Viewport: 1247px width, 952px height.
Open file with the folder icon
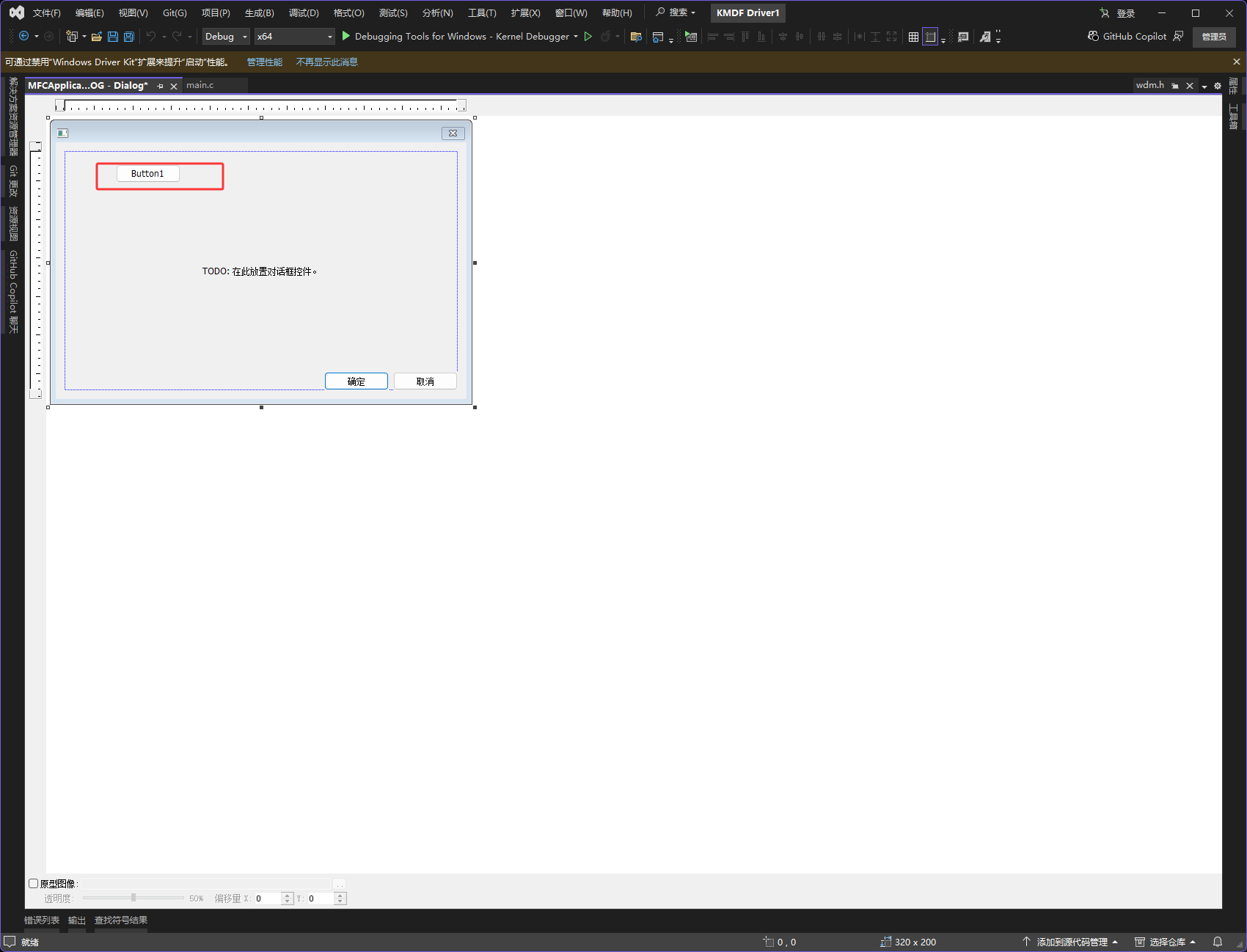(x=96, y=36)
